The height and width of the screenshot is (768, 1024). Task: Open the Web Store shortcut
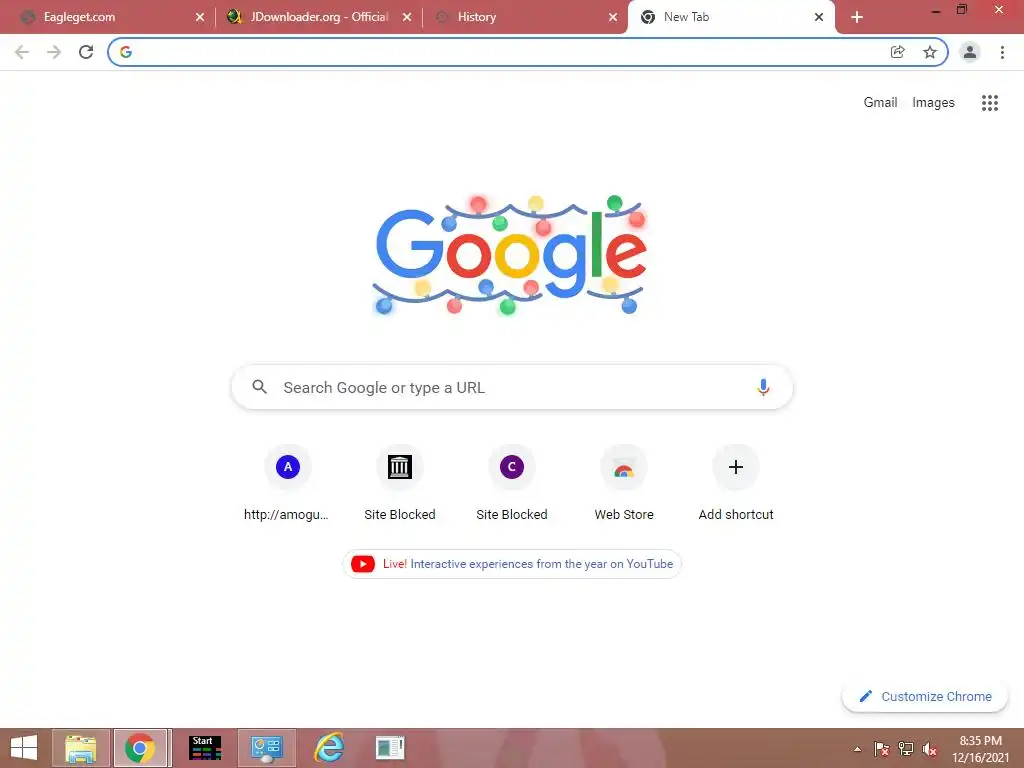pos(624,483)
